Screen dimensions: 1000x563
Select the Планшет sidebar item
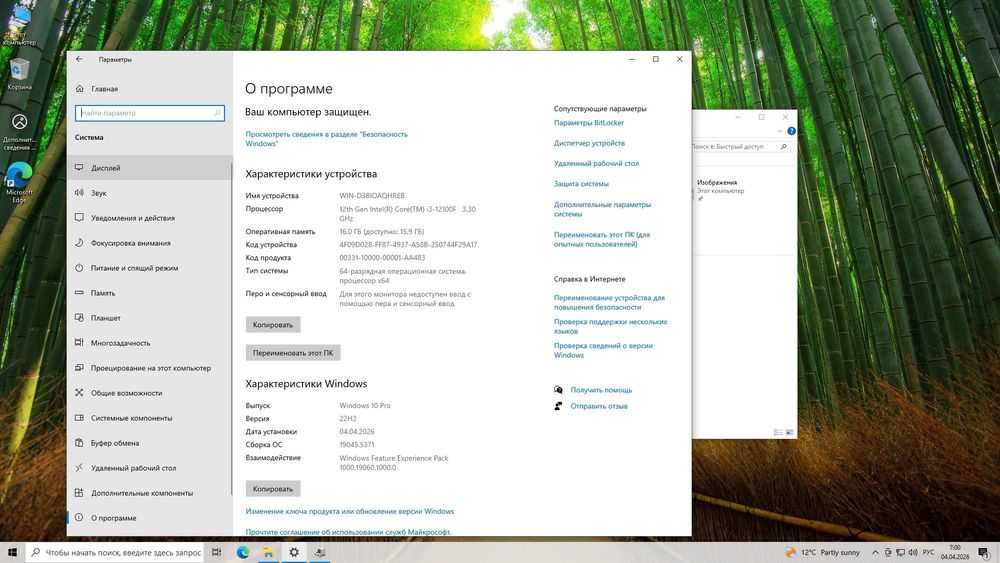(149, 318)
